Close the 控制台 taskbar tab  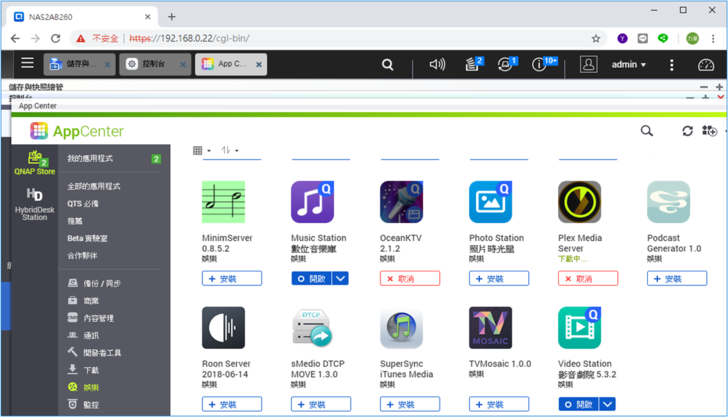coord(183,65)
